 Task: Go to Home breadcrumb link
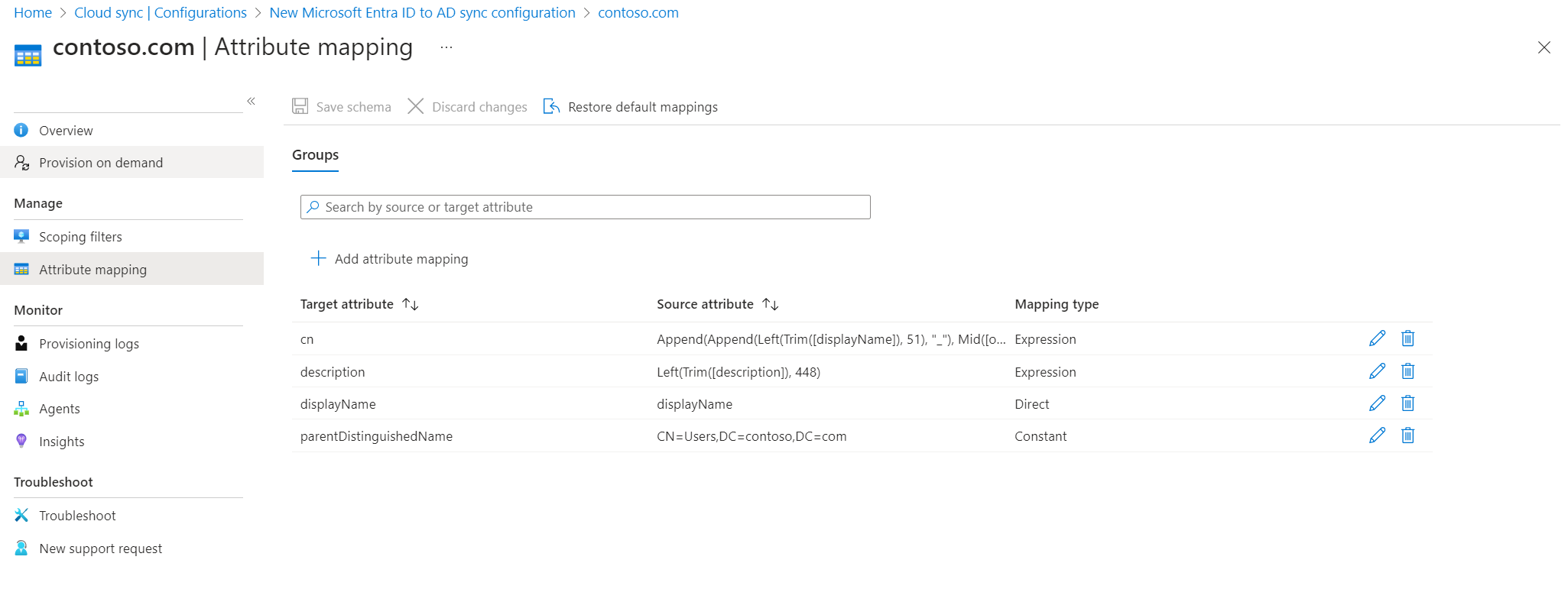tap(33, 13)
